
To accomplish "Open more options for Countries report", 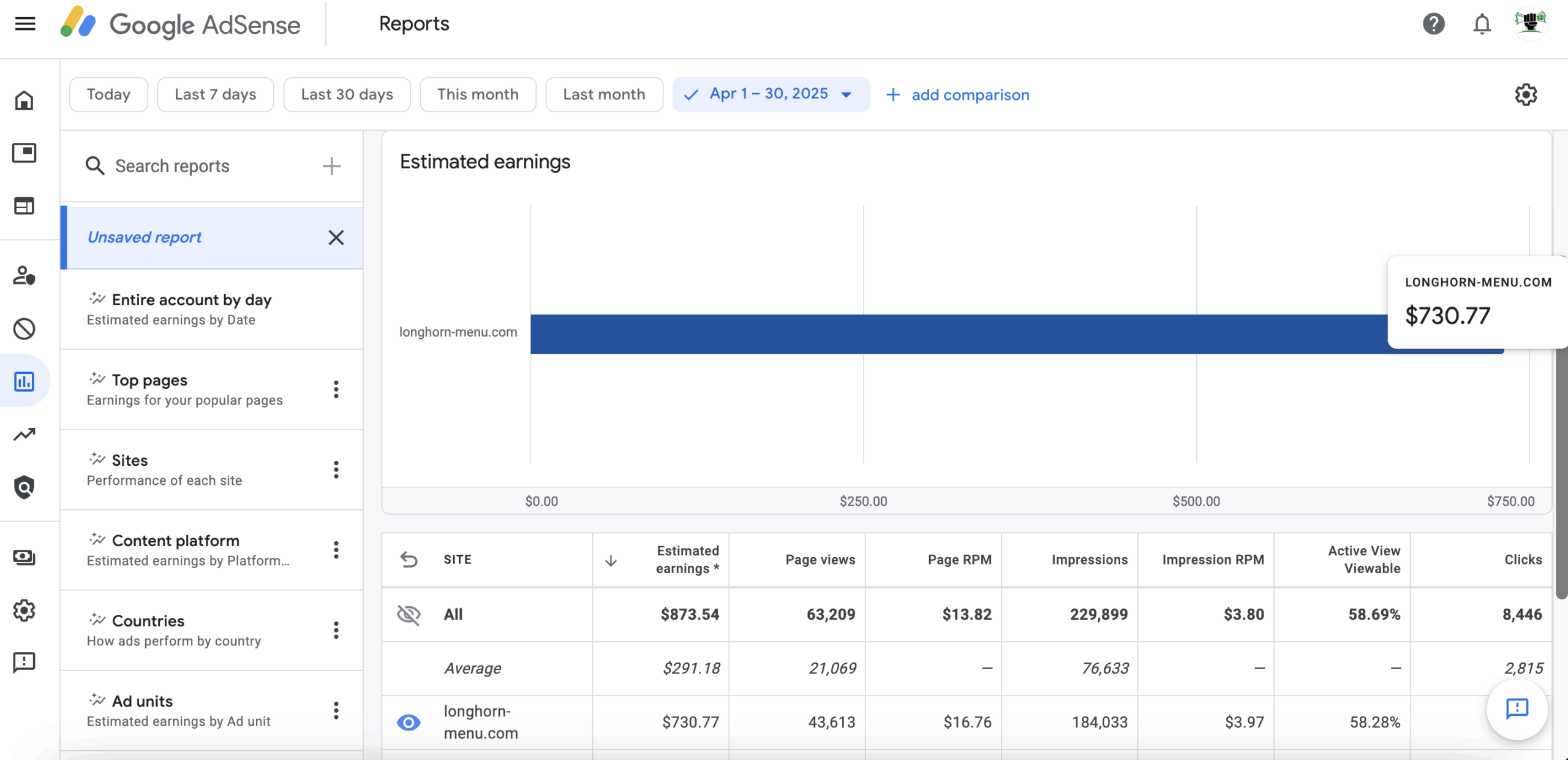I will [336, 630].
